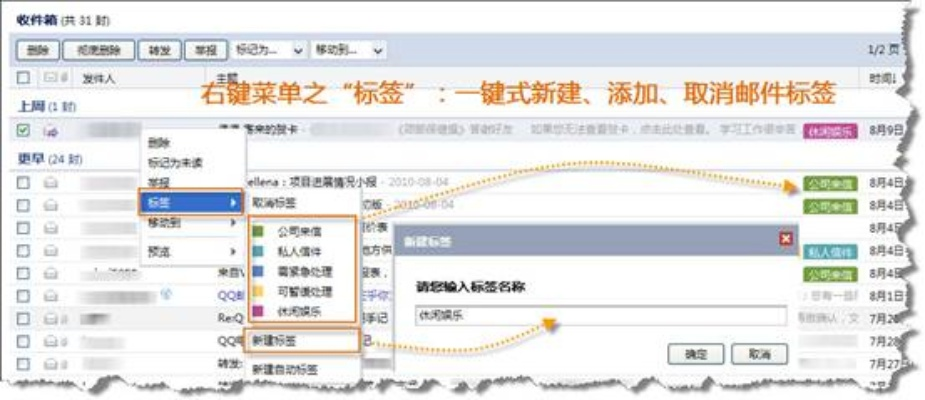925x400 pixels.
Task: Click magenta swatch for 休闲娱乐 in submenu
Action: pyautogui.click(x=258, y=312)
